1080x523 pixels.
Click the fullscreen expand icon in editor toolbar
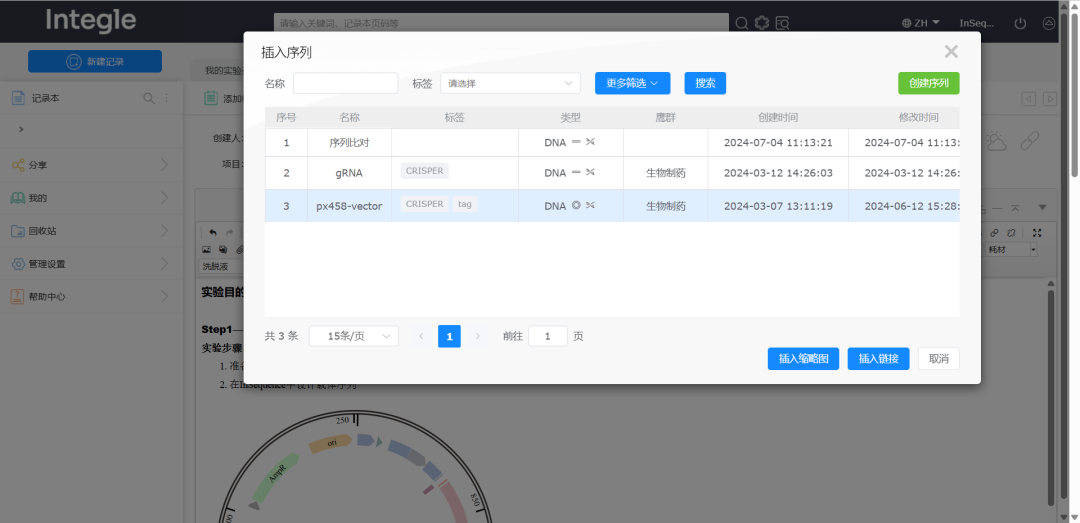click(1037, 232)
